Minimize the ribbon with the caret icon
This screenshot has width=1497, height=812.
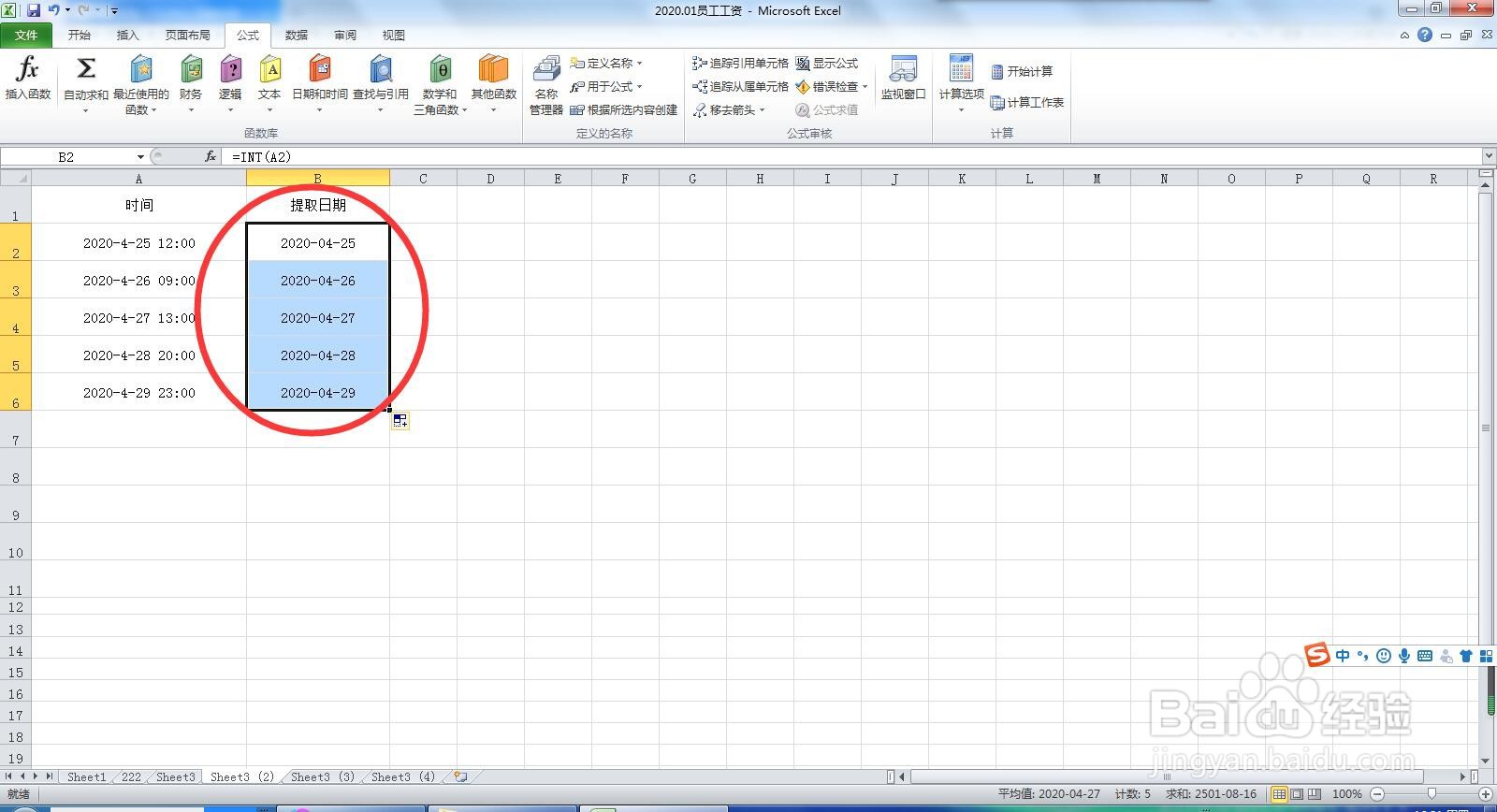(x=1404, y=36)
